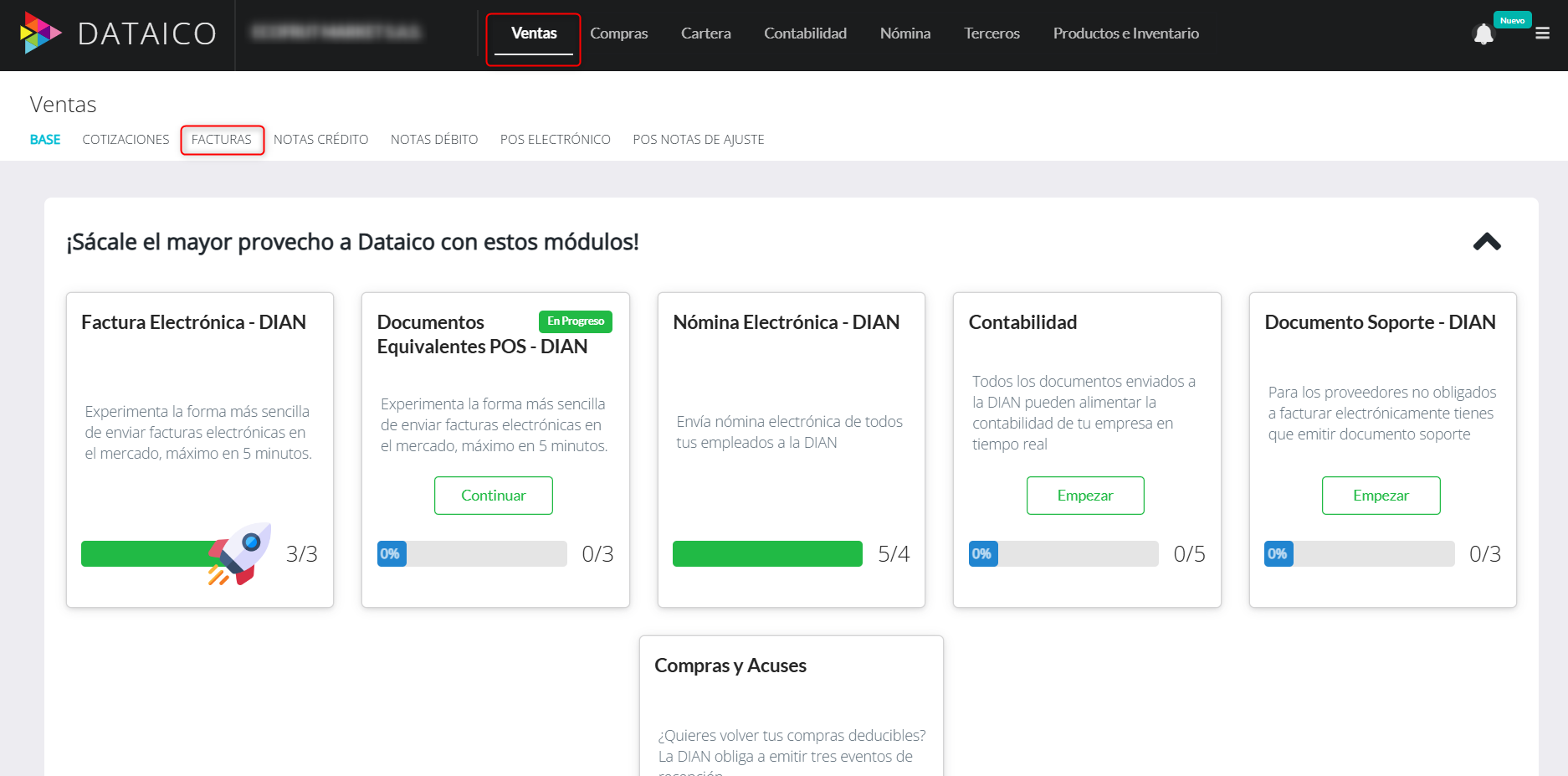Screen dimensions: 1568x776
Task: Click the 0/5 counter on Contabilidad card
Action: pyautogui.click(x=1189, y=554)
